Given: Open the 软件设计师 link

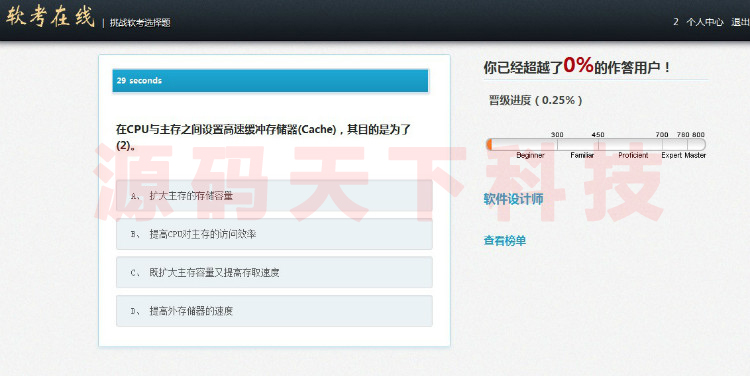Looking at the screenshot, I should (513, 199).
